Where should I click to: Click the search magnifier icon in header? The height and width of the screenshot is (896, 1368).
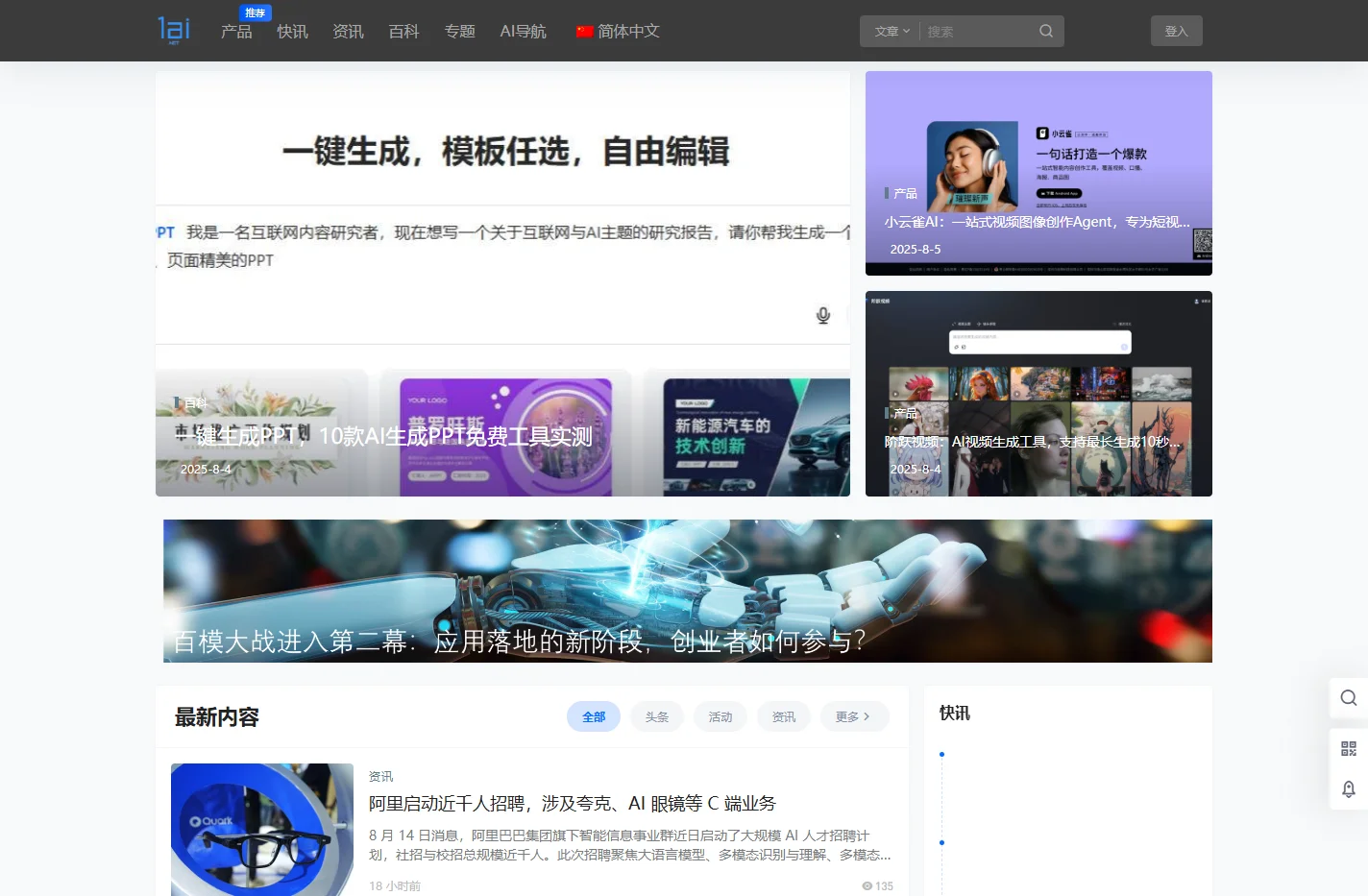tap(1046, 31)
